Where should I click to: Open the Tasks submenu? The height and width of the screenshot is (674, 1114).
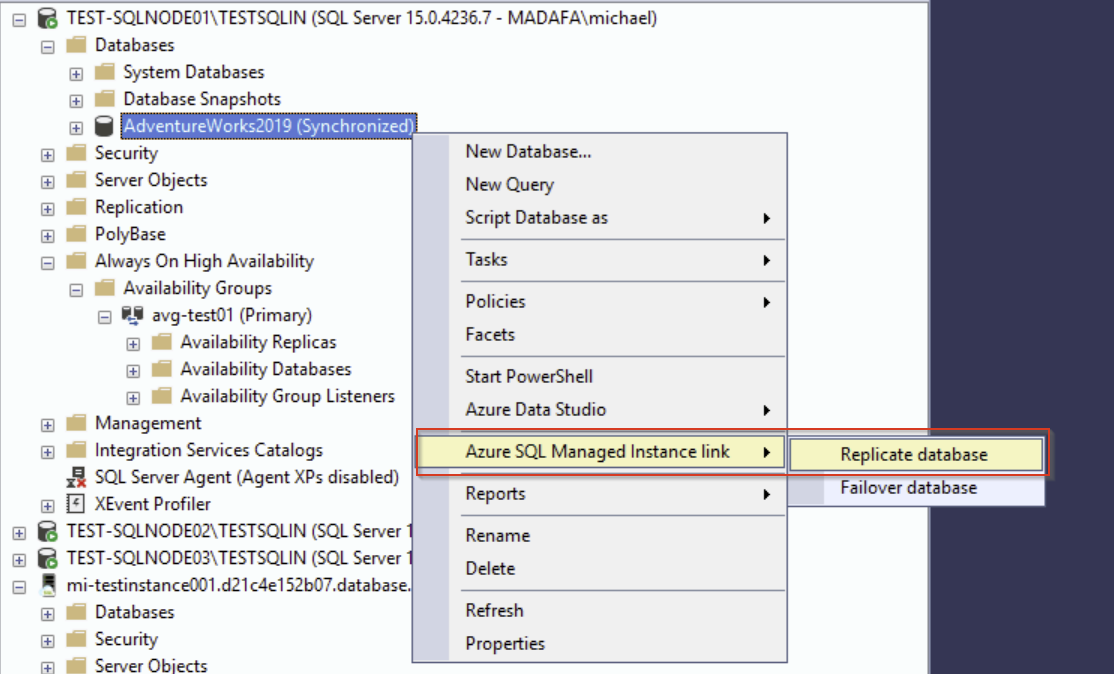(x=600, y=259)
